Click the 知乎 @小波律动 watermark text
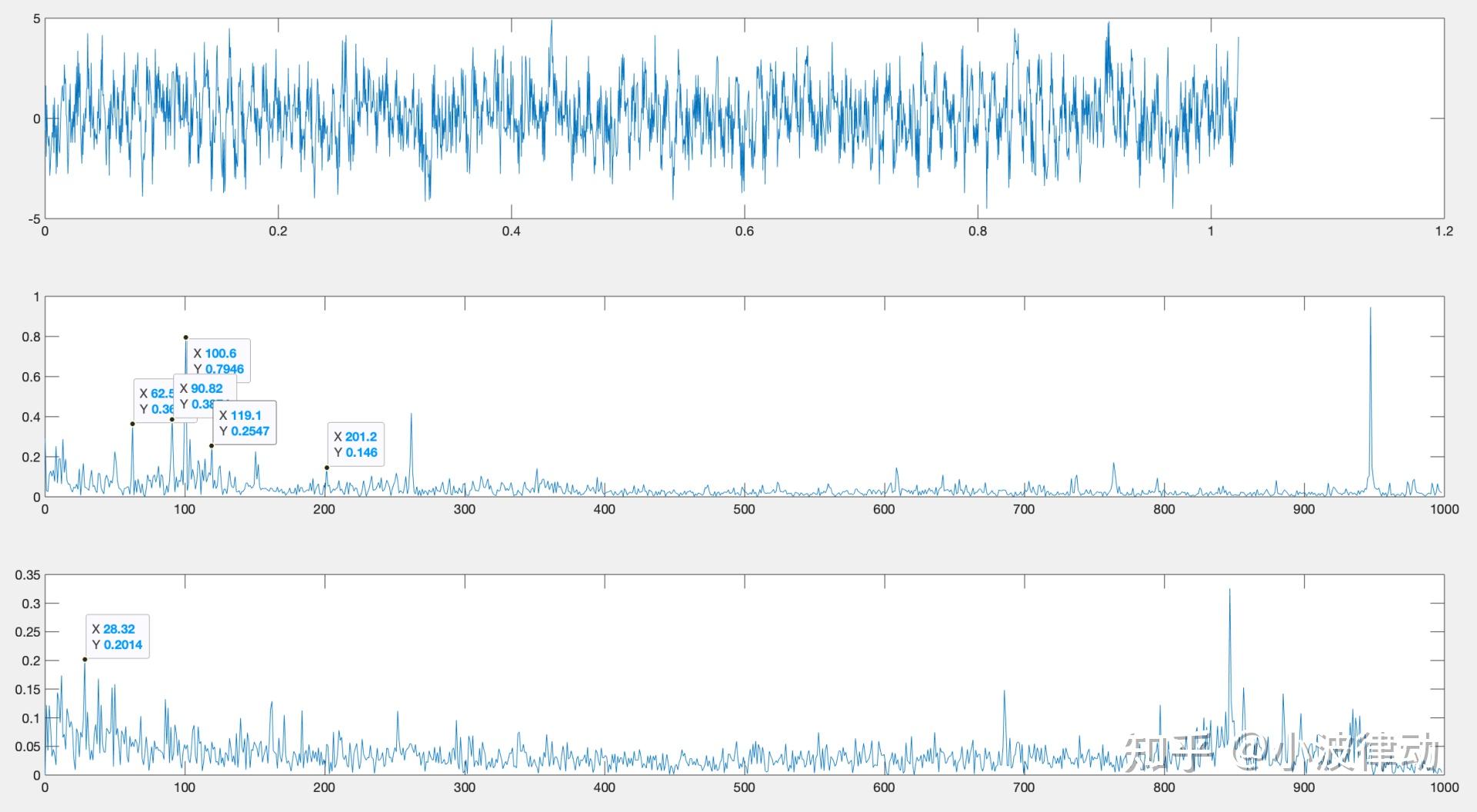Screen dimensions: 1477x812 click(x=1281, y=752)
